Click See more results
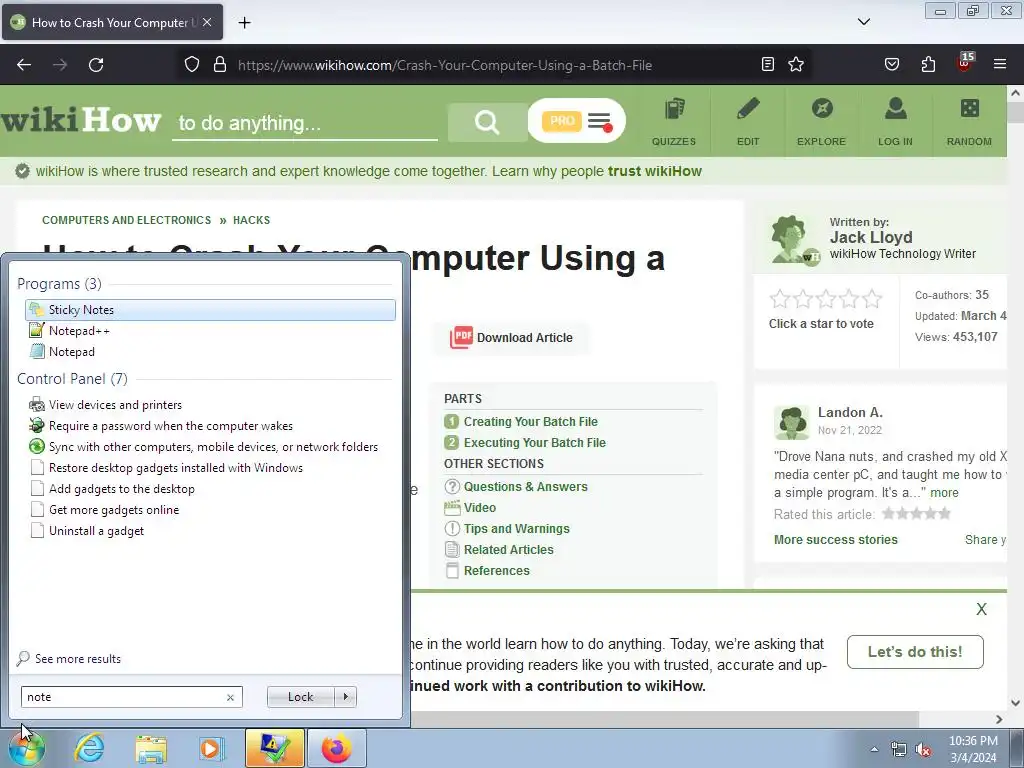The height and width of the screenshot is (768, 1024). [78, 659]
